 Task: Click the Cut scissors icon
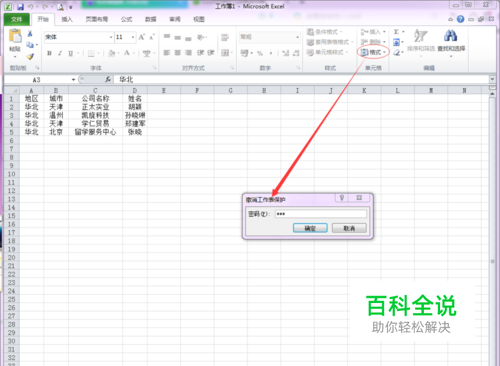[30, 34]
